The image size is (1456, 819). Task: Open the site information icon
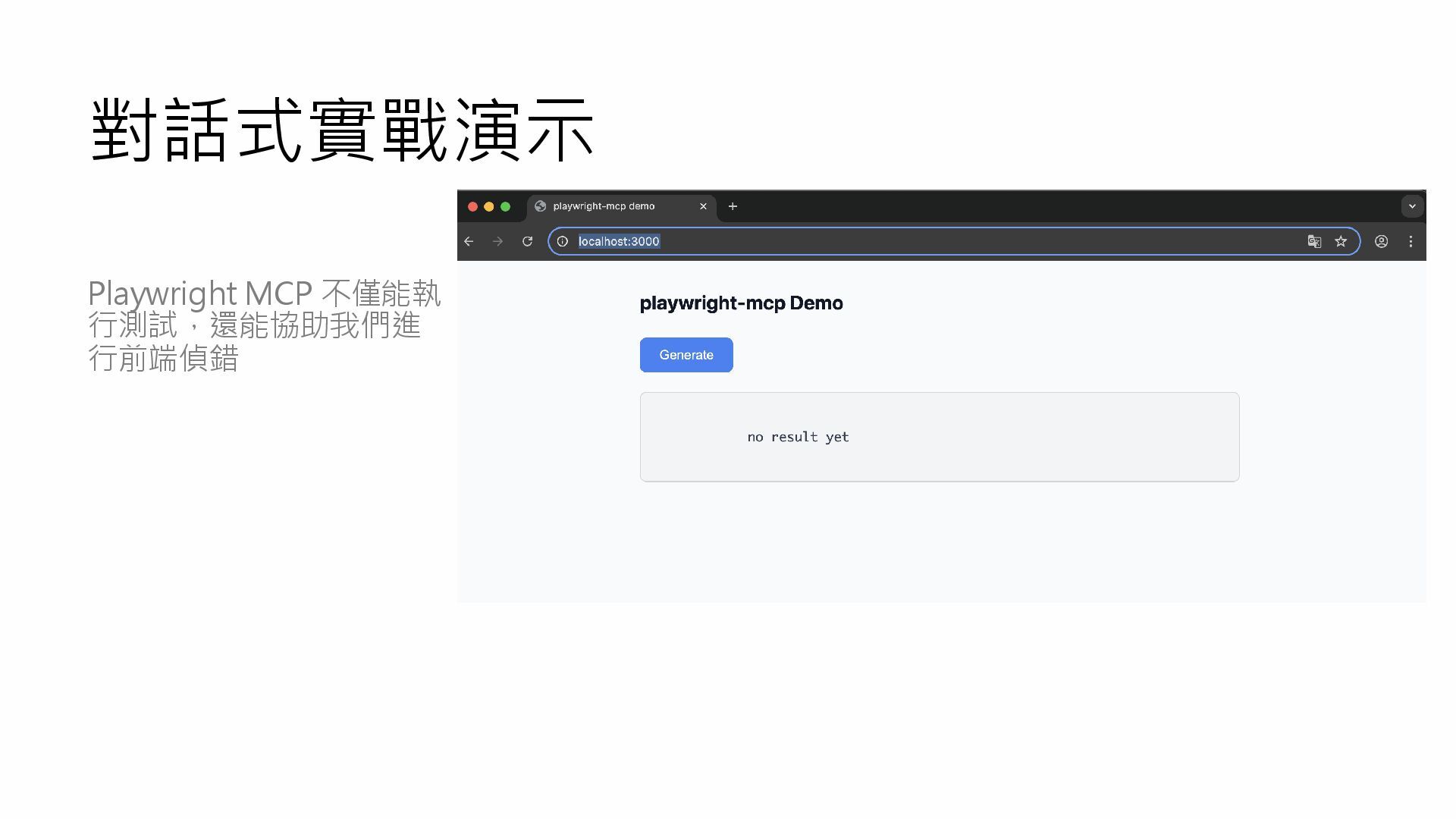coord(563,241)
